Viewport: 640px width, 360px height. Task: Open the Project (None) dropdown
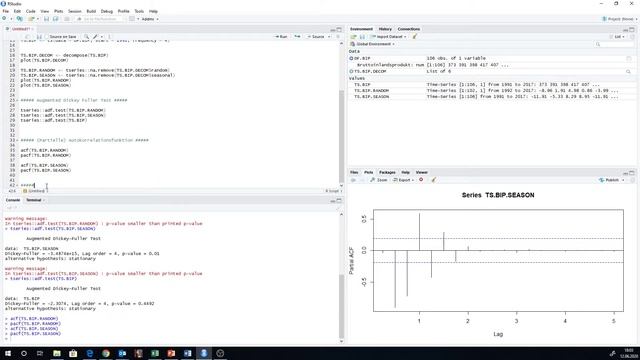[620, 19]
